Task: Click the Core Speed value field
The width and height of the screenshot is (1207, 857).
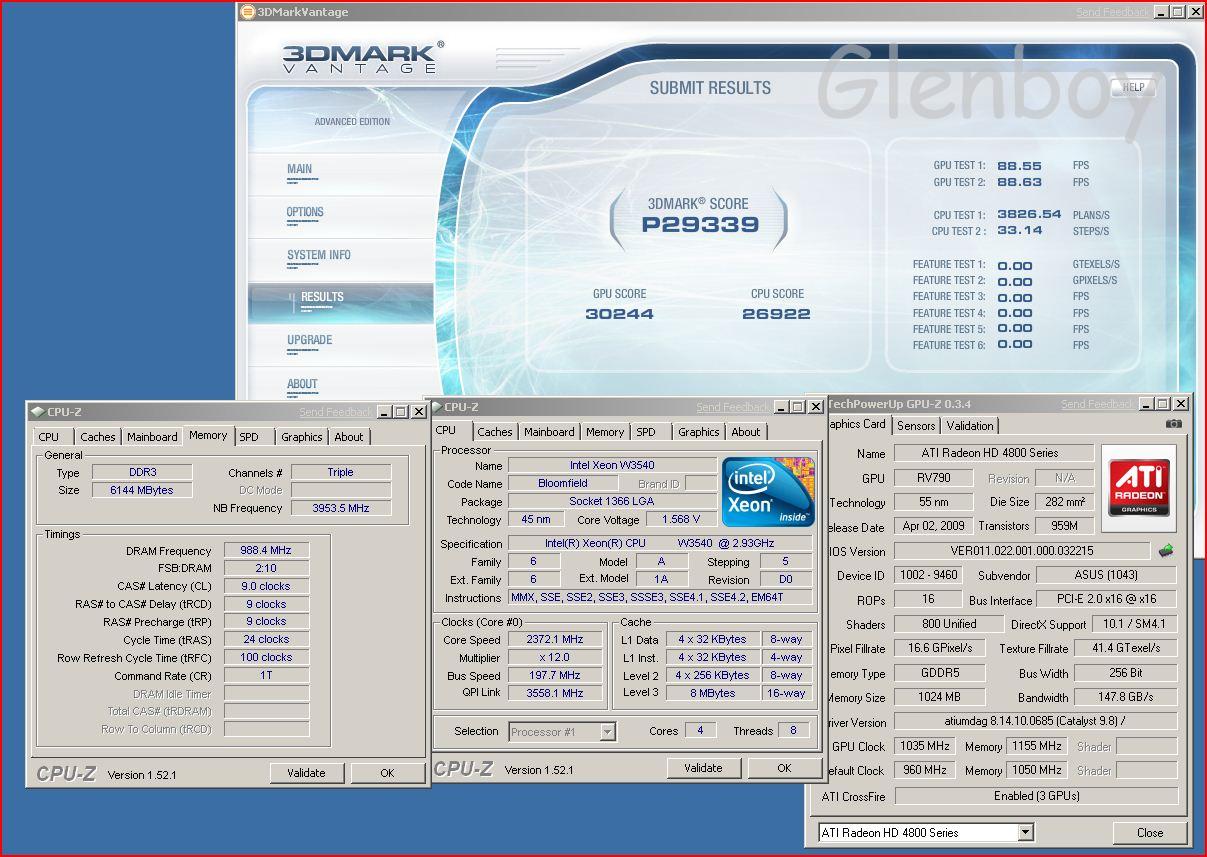Action: (554, 640)
